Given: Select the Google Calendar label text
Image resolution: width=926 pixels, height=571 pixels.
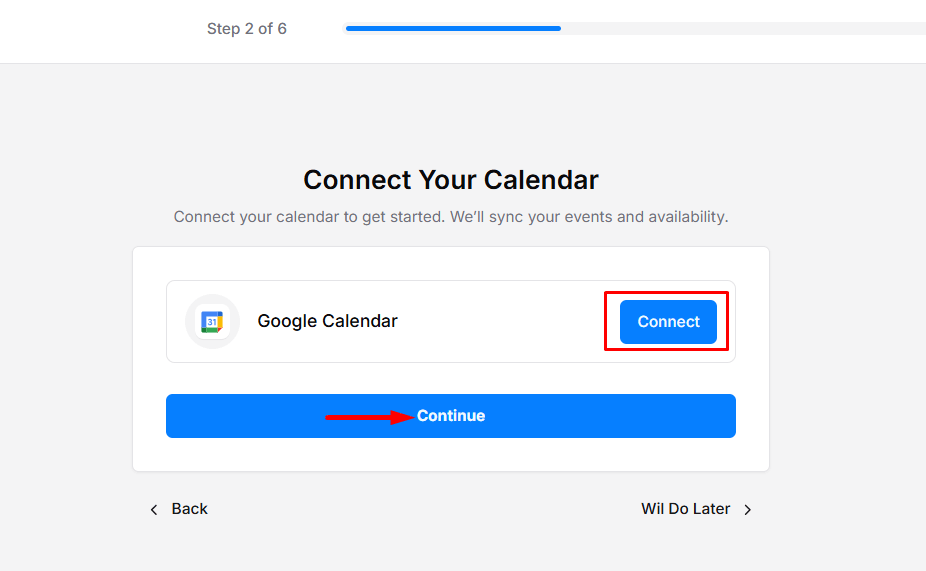Looking at the screenshot, I should (x=327, y=321).
